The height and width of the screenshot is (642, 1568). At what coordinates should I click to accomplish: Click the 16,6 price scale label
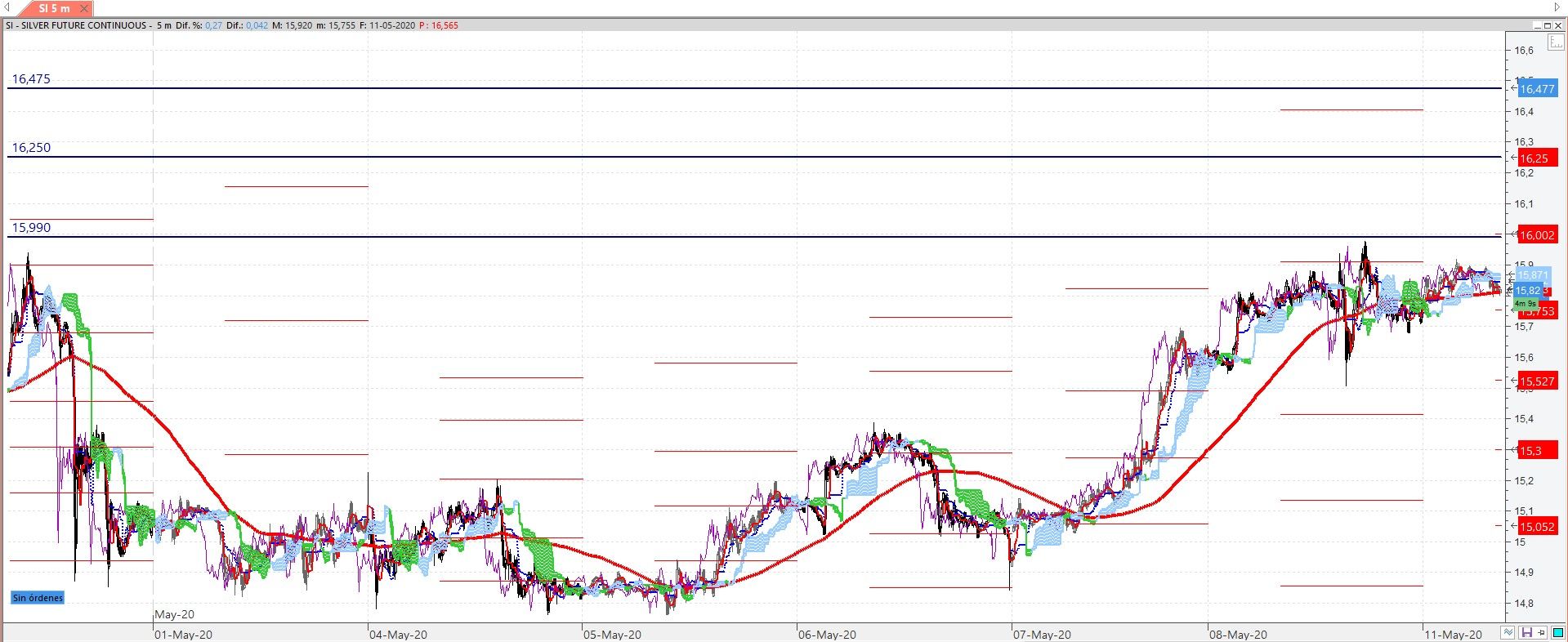point(1524,51)
